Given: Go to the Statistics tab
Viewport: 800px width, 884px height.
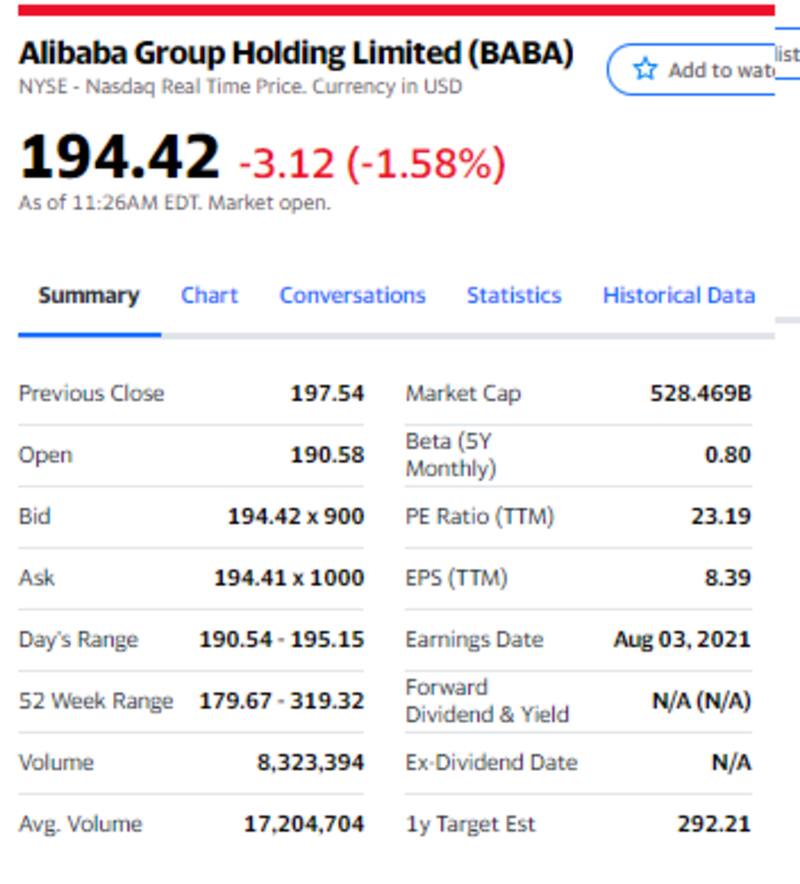Looking at the screenshot, I should pyautogui.click(x=514, y=296).
